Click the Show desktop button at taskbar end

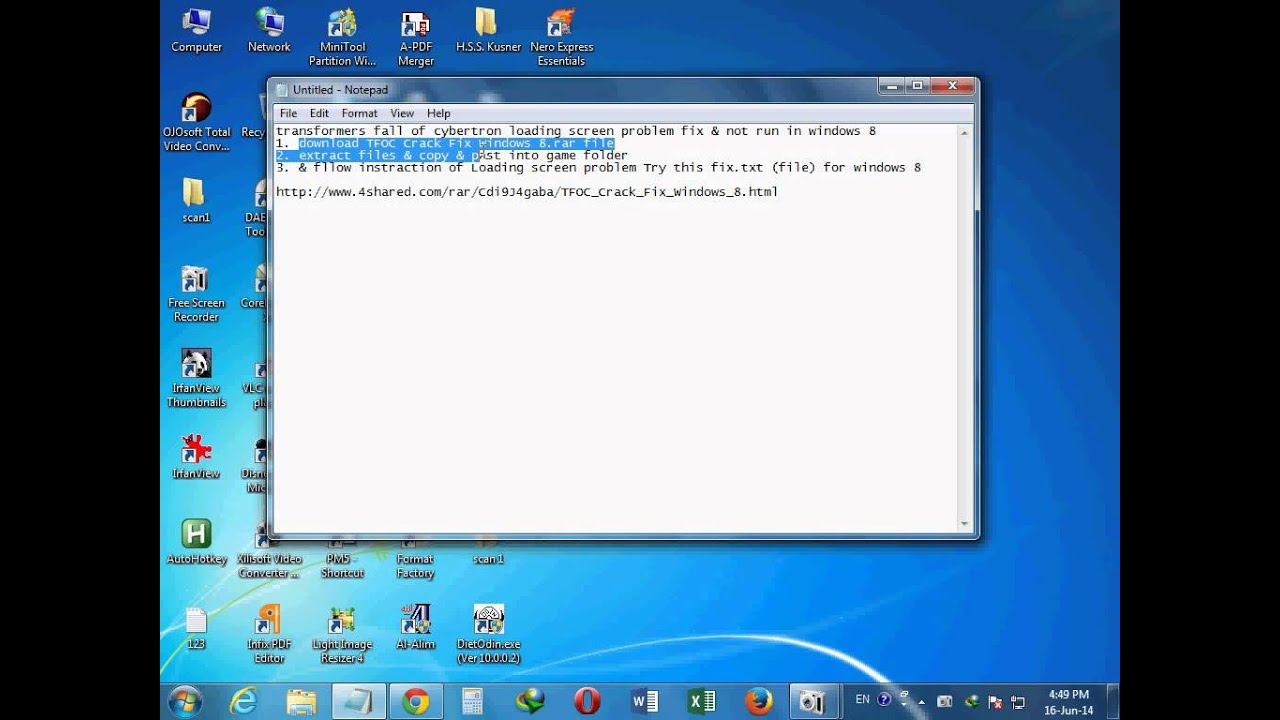pyautogui.click(x=1113, y=702)
